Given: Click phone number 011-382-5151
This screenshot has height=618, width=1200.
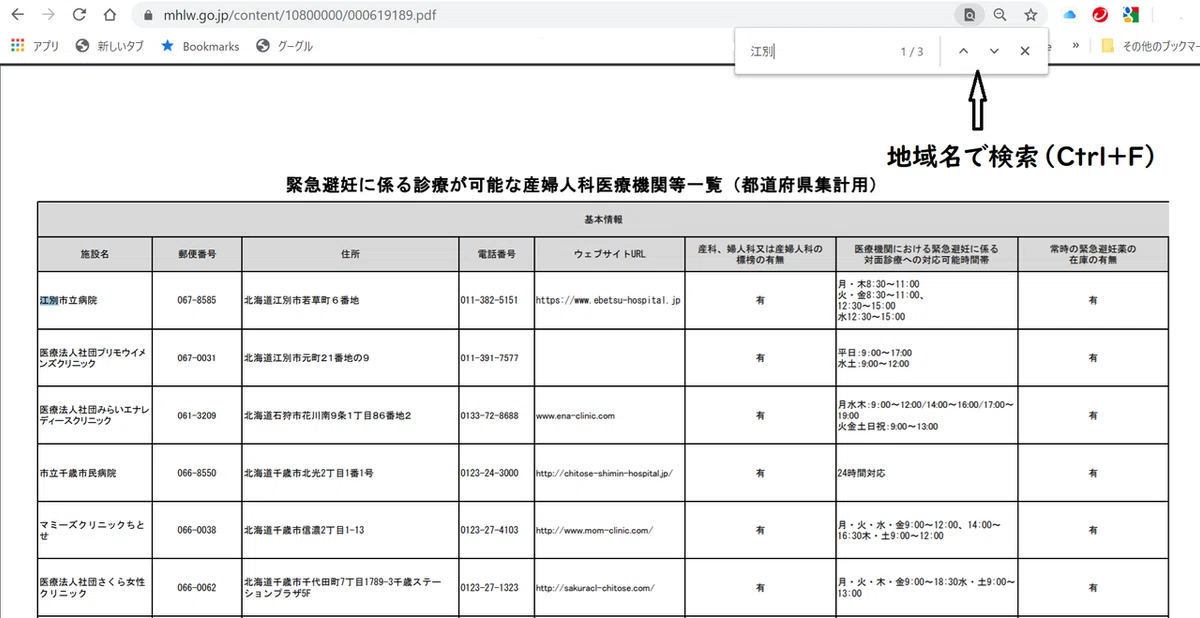Looking at the screenshot, I should coord(489,300).
